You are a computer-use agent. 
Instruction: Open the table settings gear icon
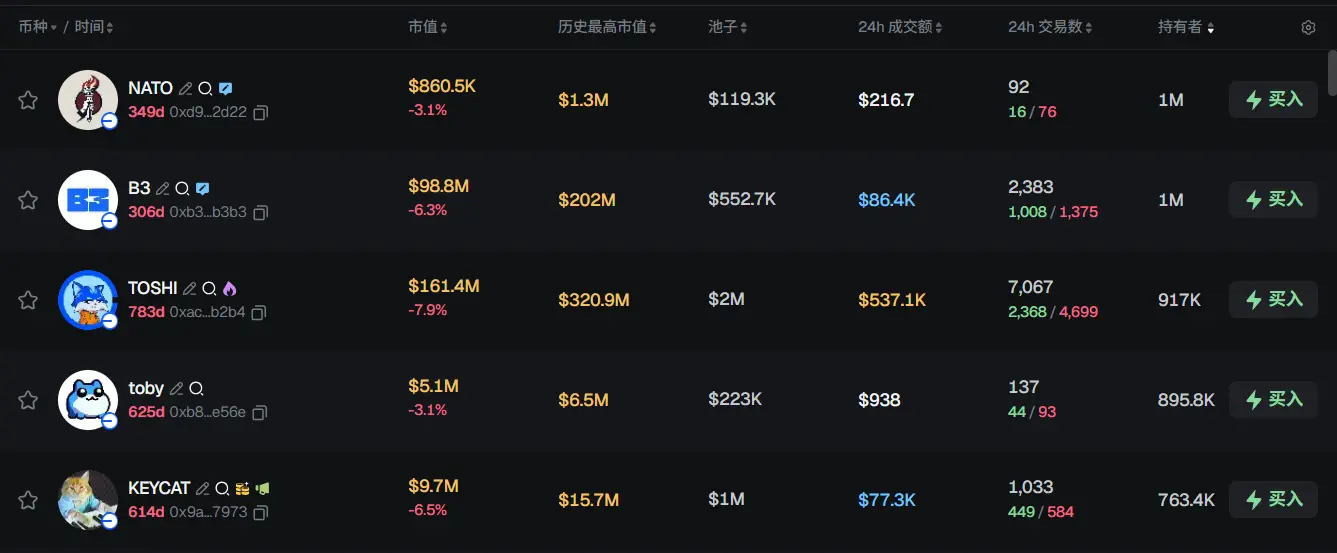pos(1308,27)
